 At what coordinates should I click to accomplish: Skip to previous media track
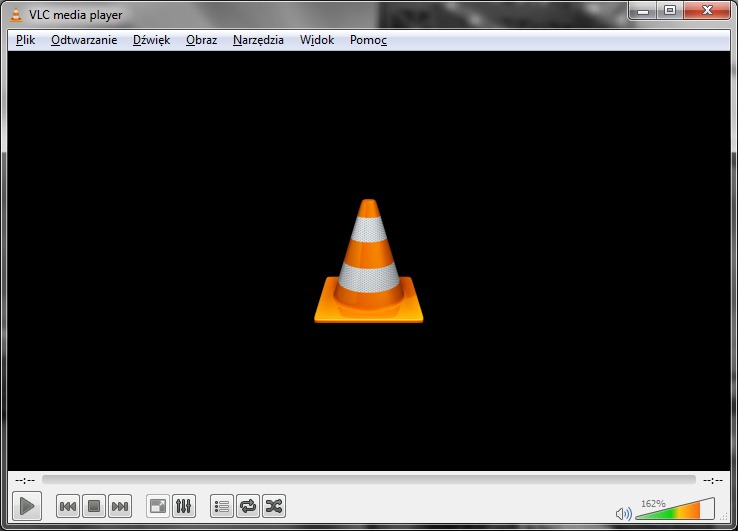click(68, 506)
